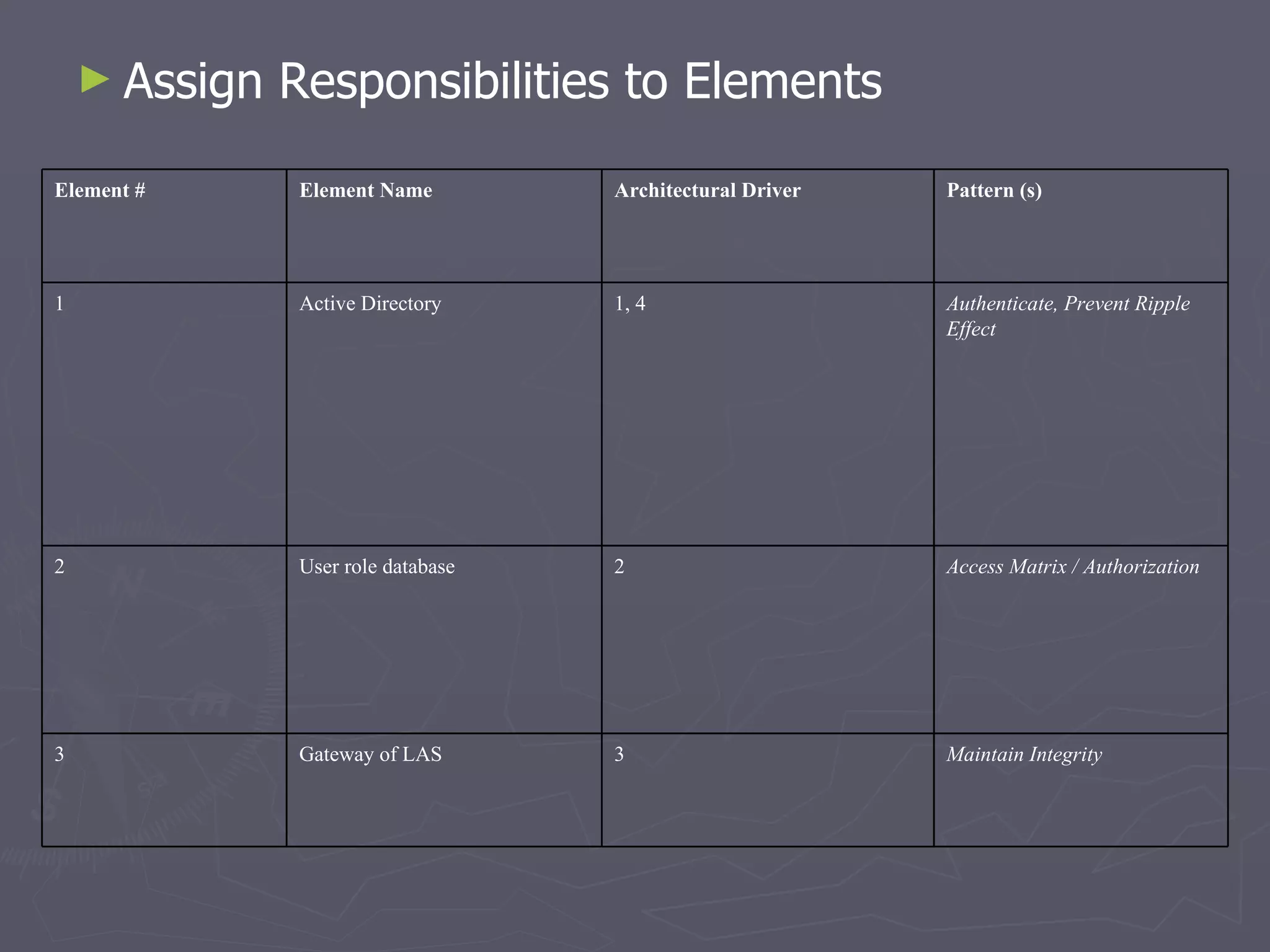Click the 'Element Name' column header
This screenshot has height=952, width=1270.
pos(444,226)
